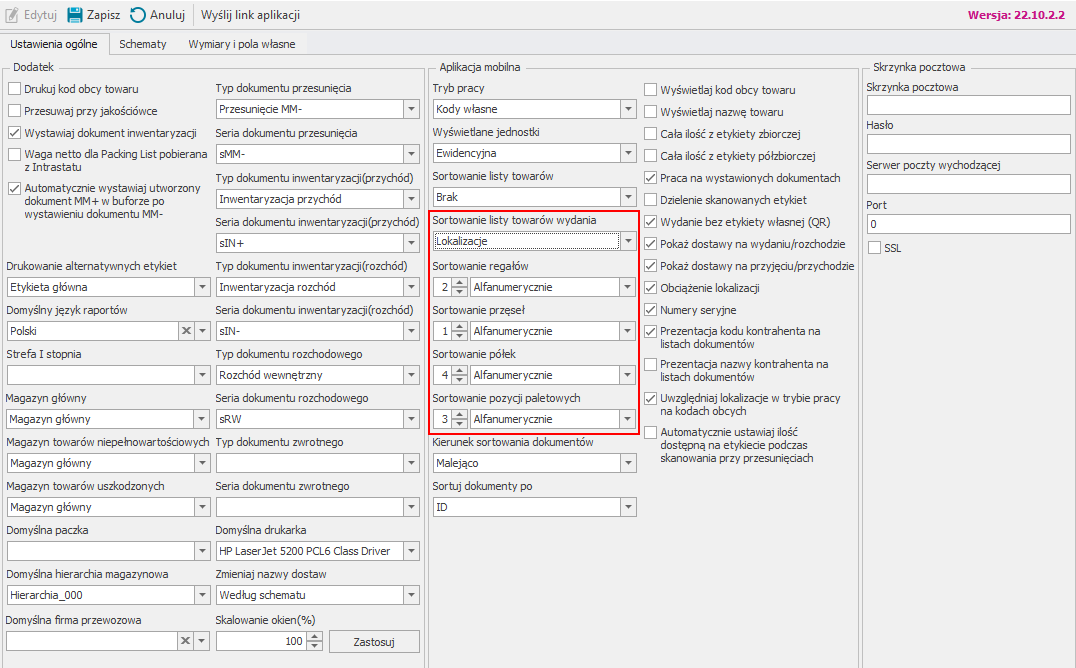Image resolution: width=1076 pixels, height=668 pixels.
Task: Switch to the Schematy tab
Action: [143, 44]
